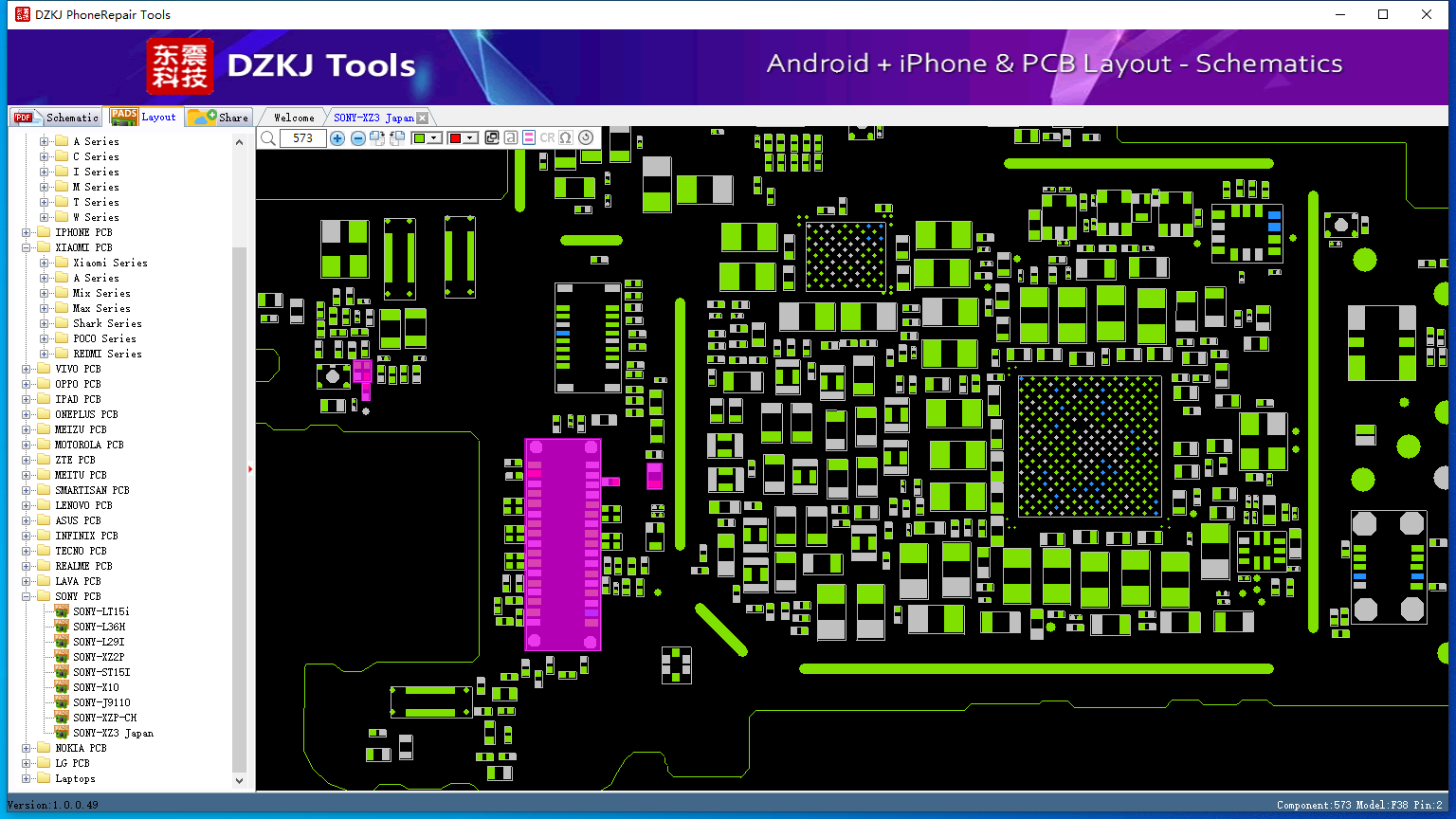Expand the POCO Series node
The image size is (1456, 819).
coord(45,338)
